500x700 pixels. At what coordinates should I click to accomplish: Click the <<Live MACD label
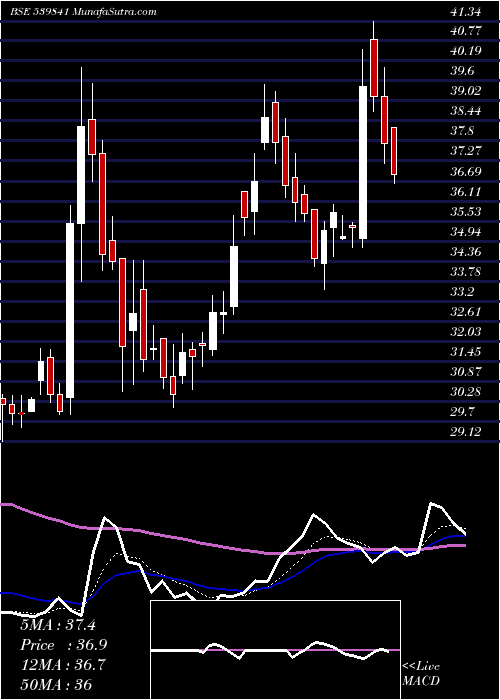tap(421, 674)
